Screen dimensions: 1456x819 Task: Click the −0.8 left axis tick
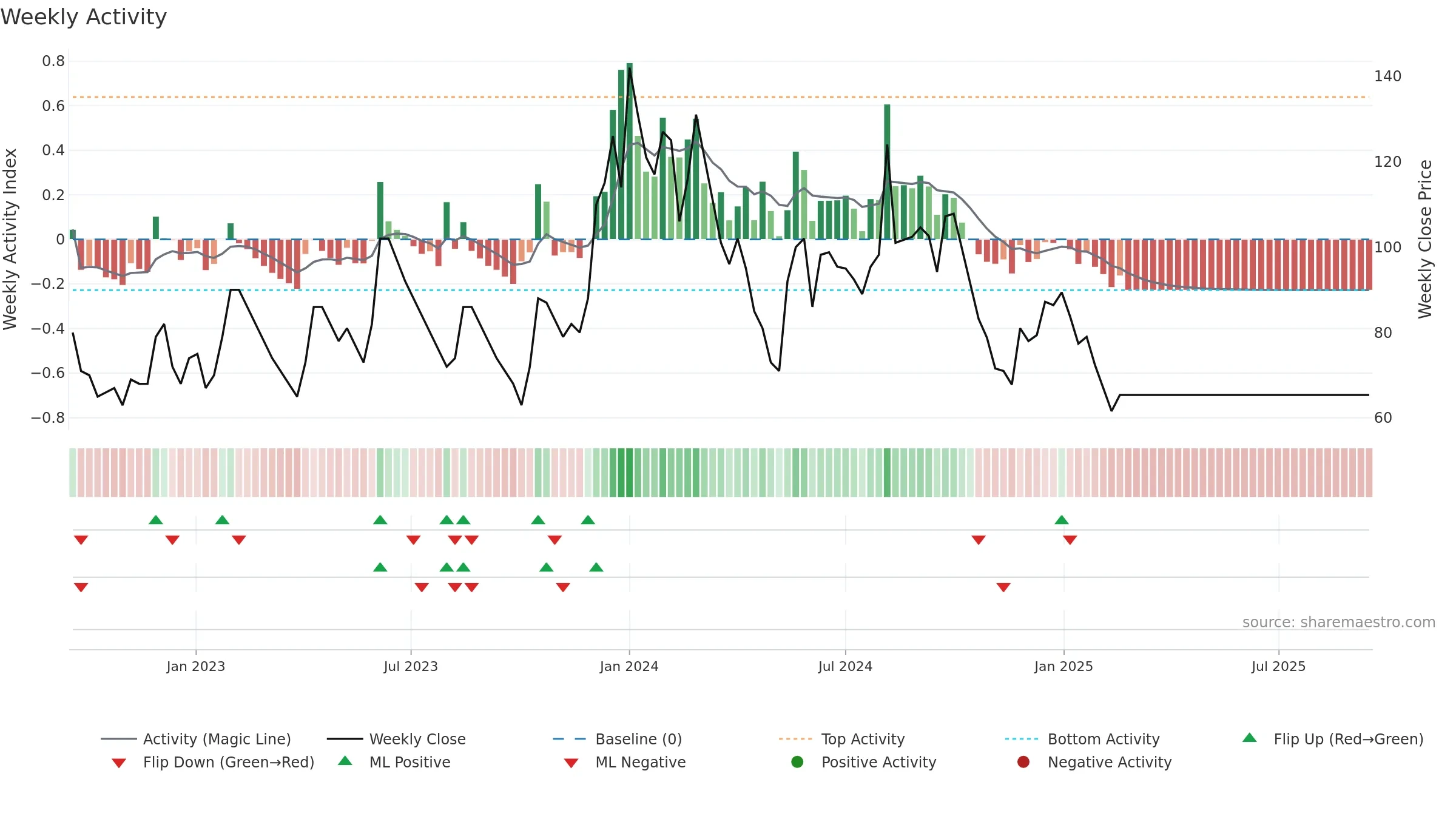click(48, 417)
